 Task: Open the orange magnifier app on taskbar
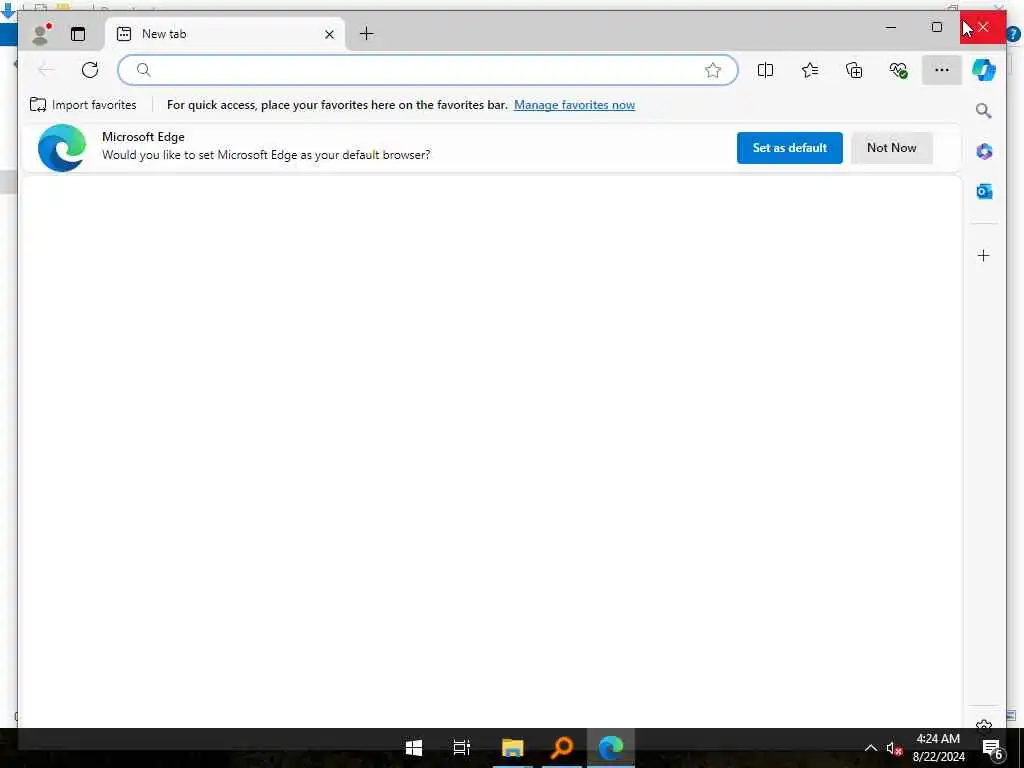tap(562, 747)
